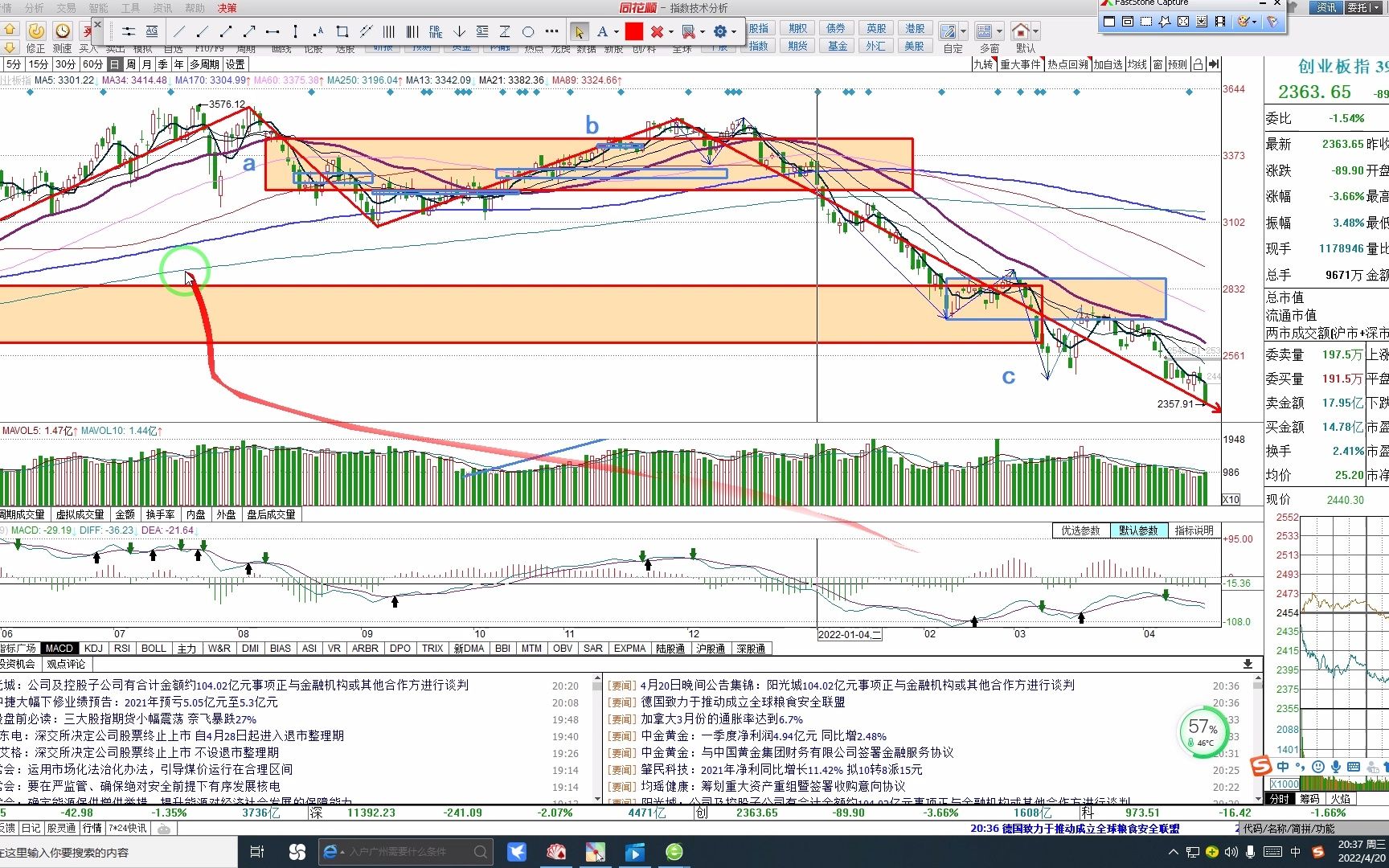
Task: Click the 测速 clock icon
Action: pyautogui.click(x=63, y=31)
